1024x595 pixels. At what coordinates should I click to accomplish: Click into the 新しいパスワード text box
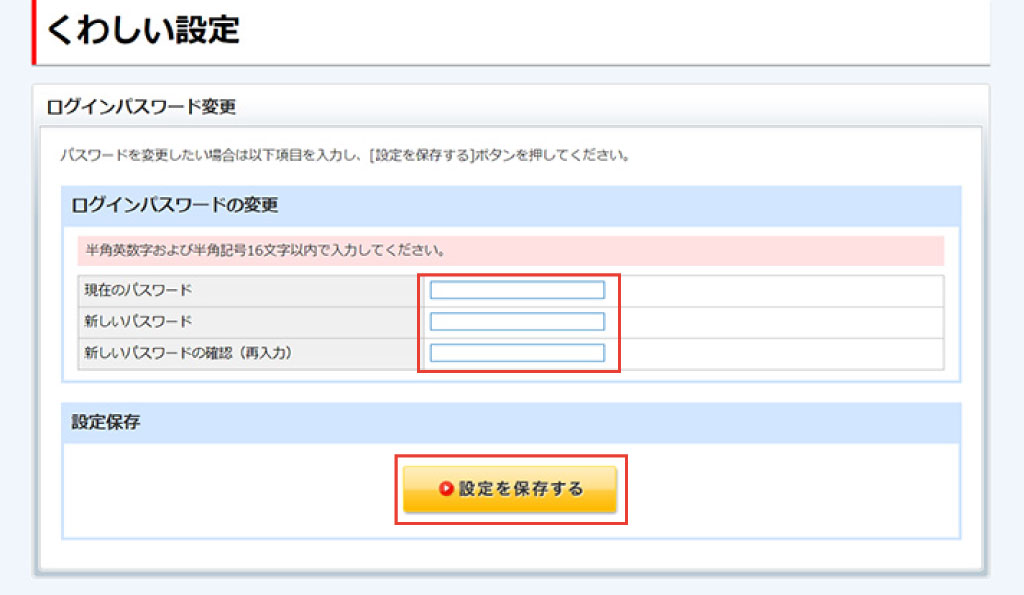click(517, 321)
